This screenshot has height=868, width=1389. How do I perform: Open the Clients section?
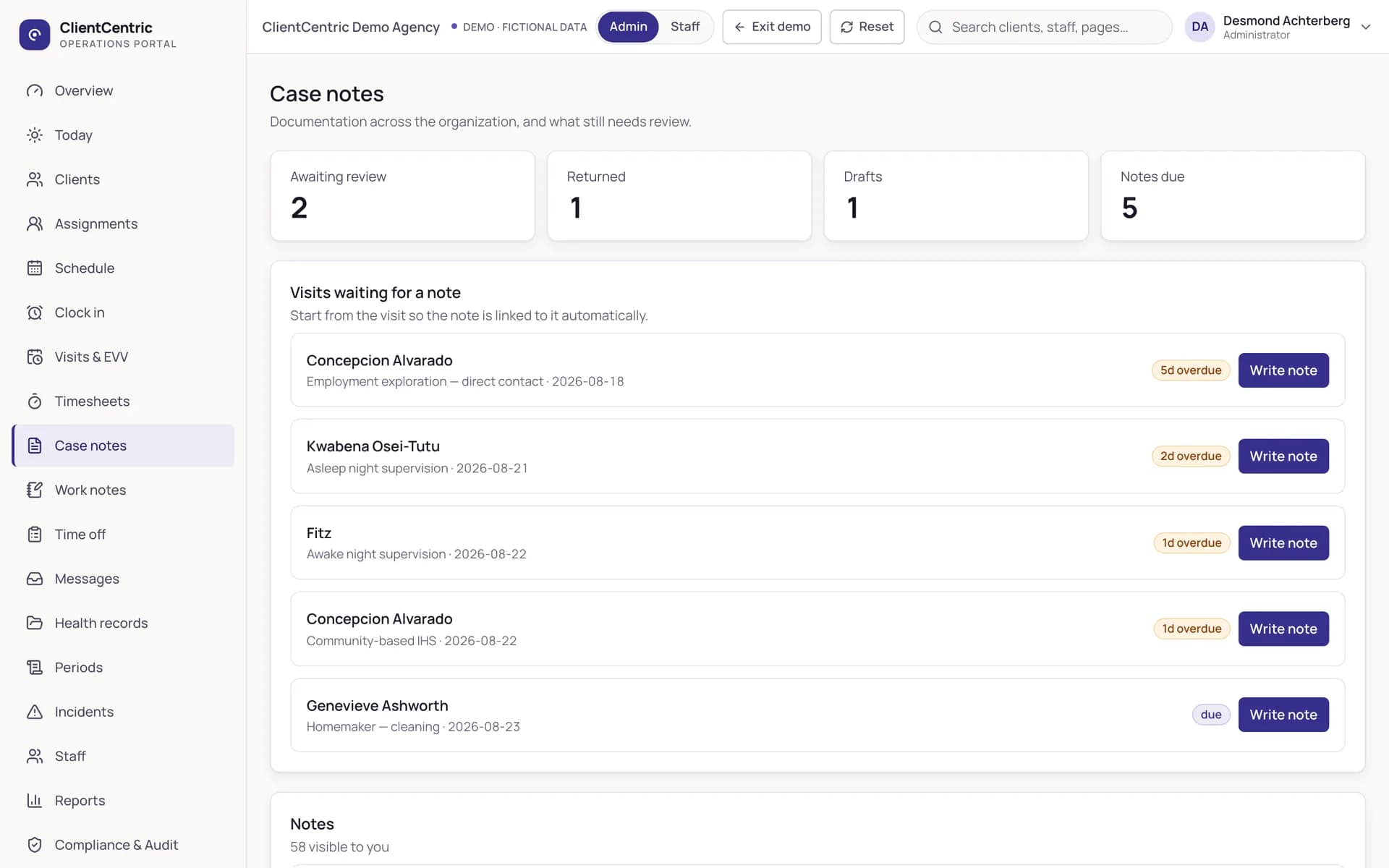pos(123,179)
